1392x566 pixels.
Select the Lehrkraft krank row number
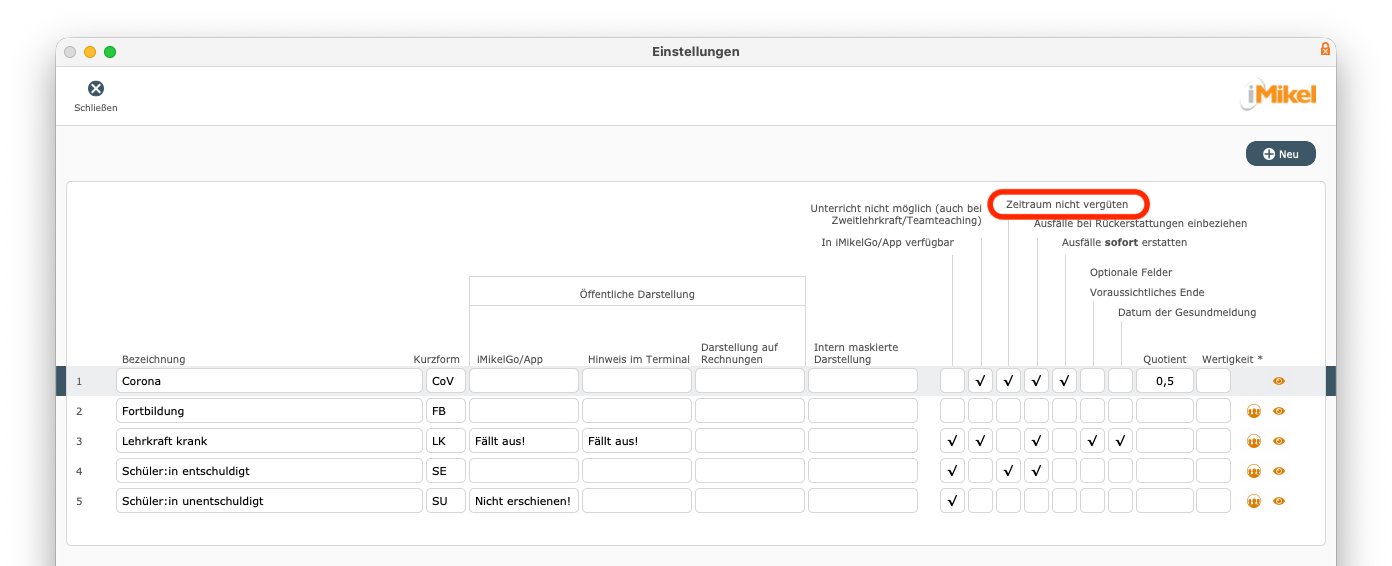pos(79,441)
